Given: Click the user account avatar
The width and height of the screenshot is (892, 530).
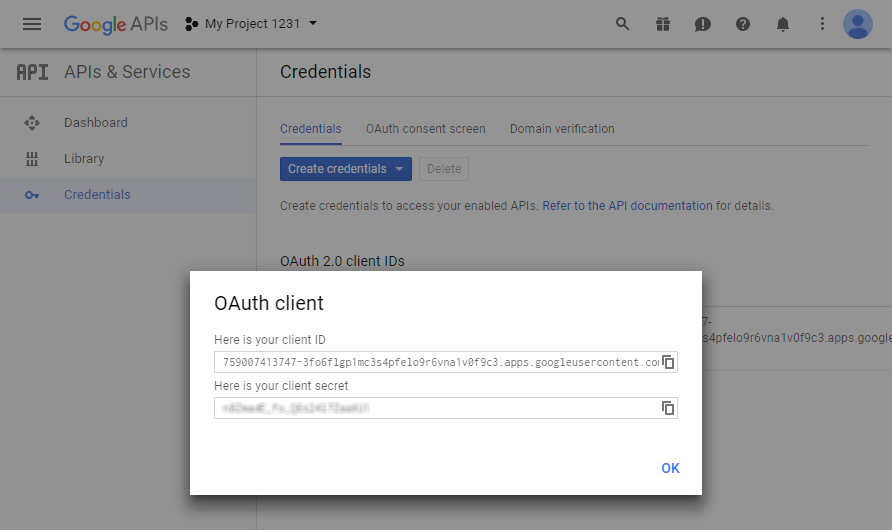Looking at the screenshot, I should tap(858, 24).
